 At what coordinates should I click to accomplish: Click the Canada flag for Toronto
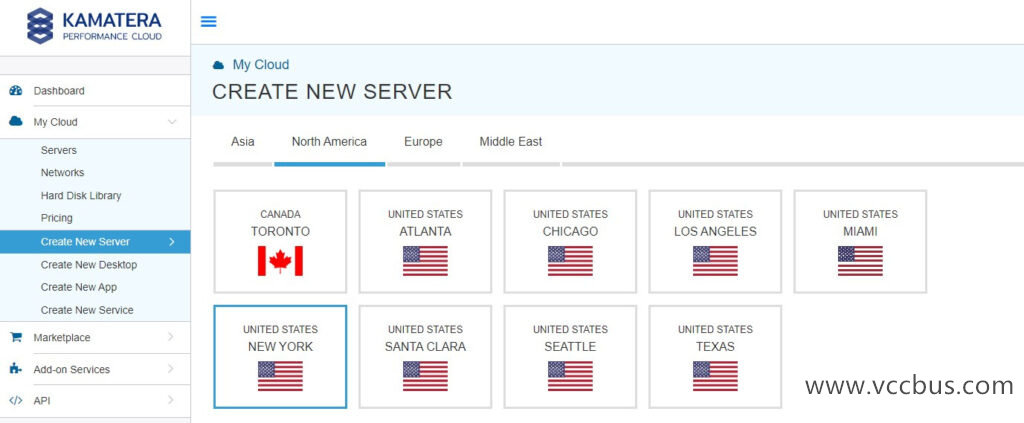pos(280,261)
